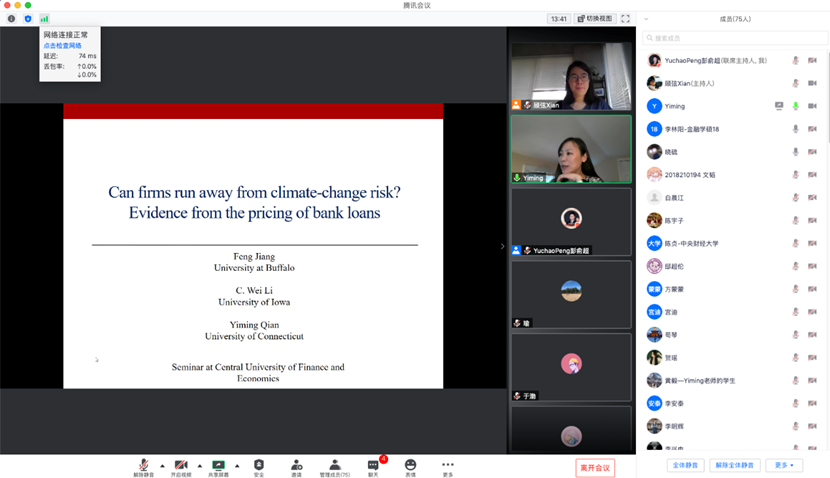830x478 pixels.
Task: Open manage members (75) panel
Action: (334, 465)
